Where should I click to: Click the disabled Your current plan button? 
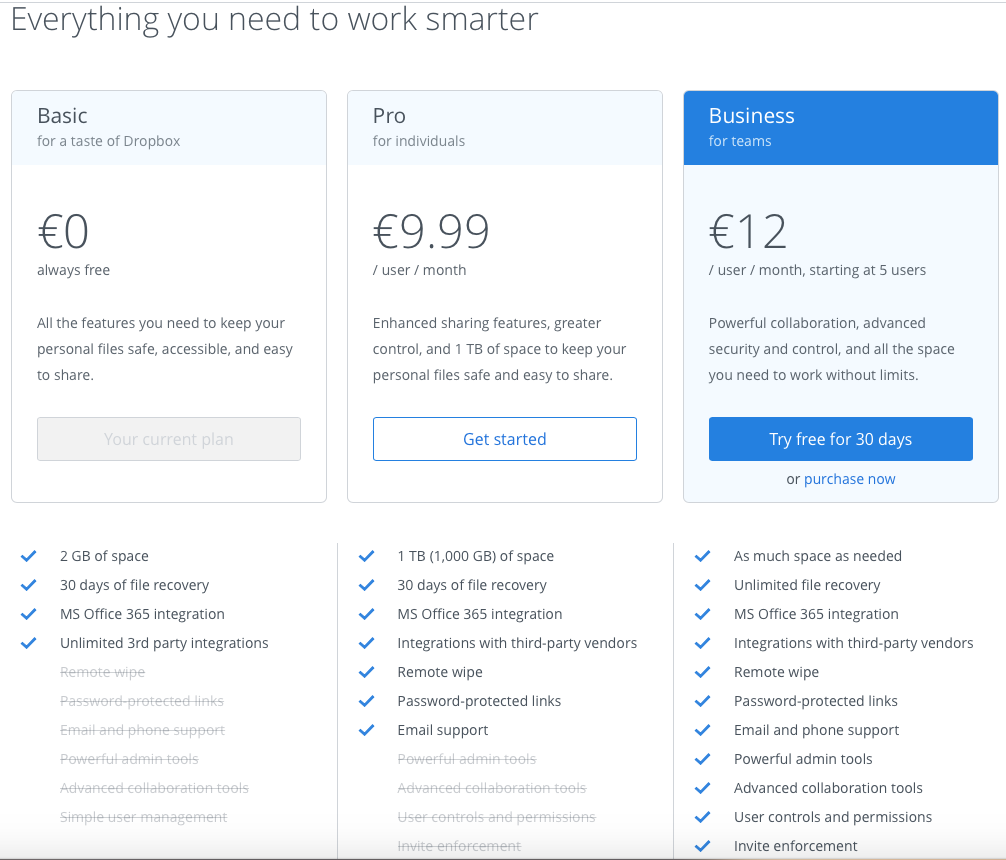pyautogui.click(x=169, y=439)
